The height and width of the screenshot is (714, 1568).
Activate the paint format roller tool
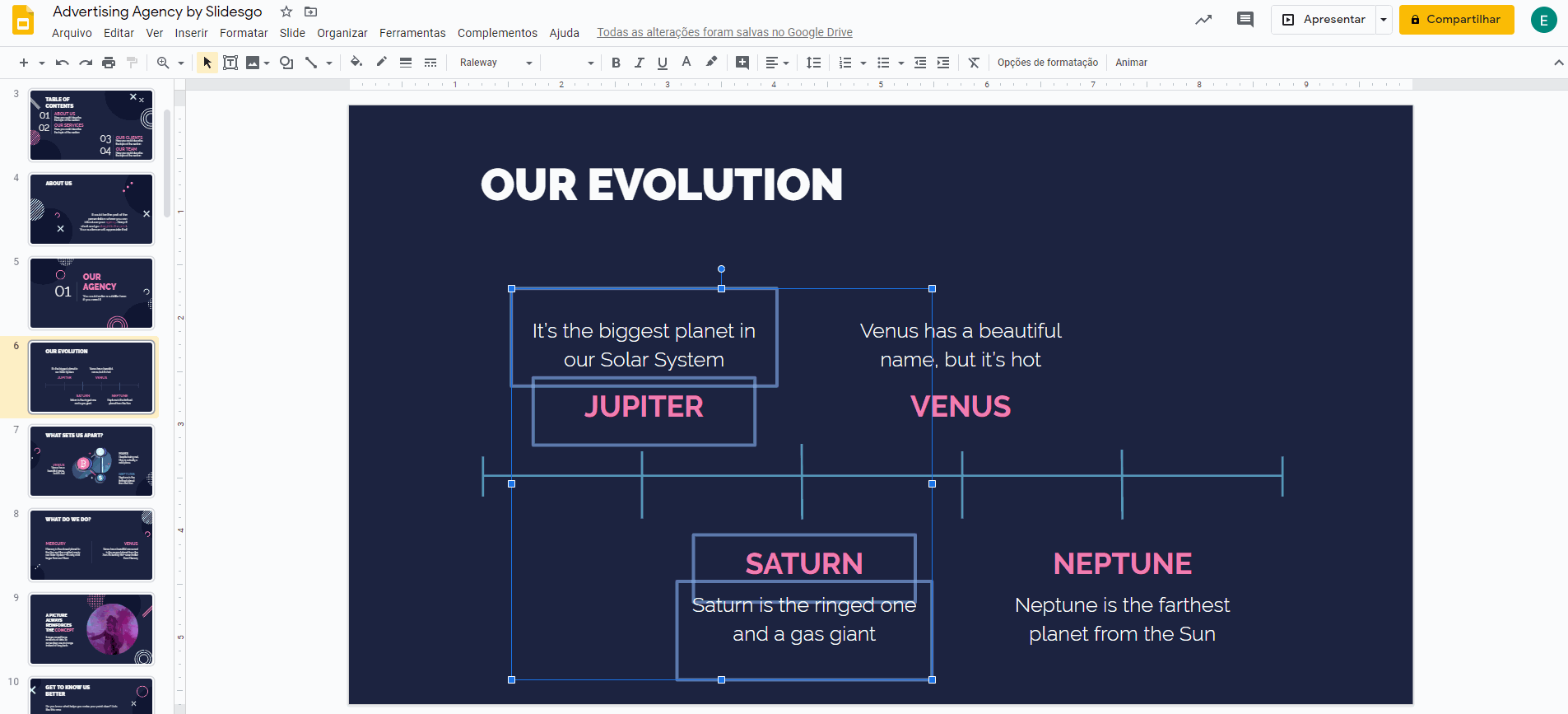pyautogui.click(x=132, y=63)
